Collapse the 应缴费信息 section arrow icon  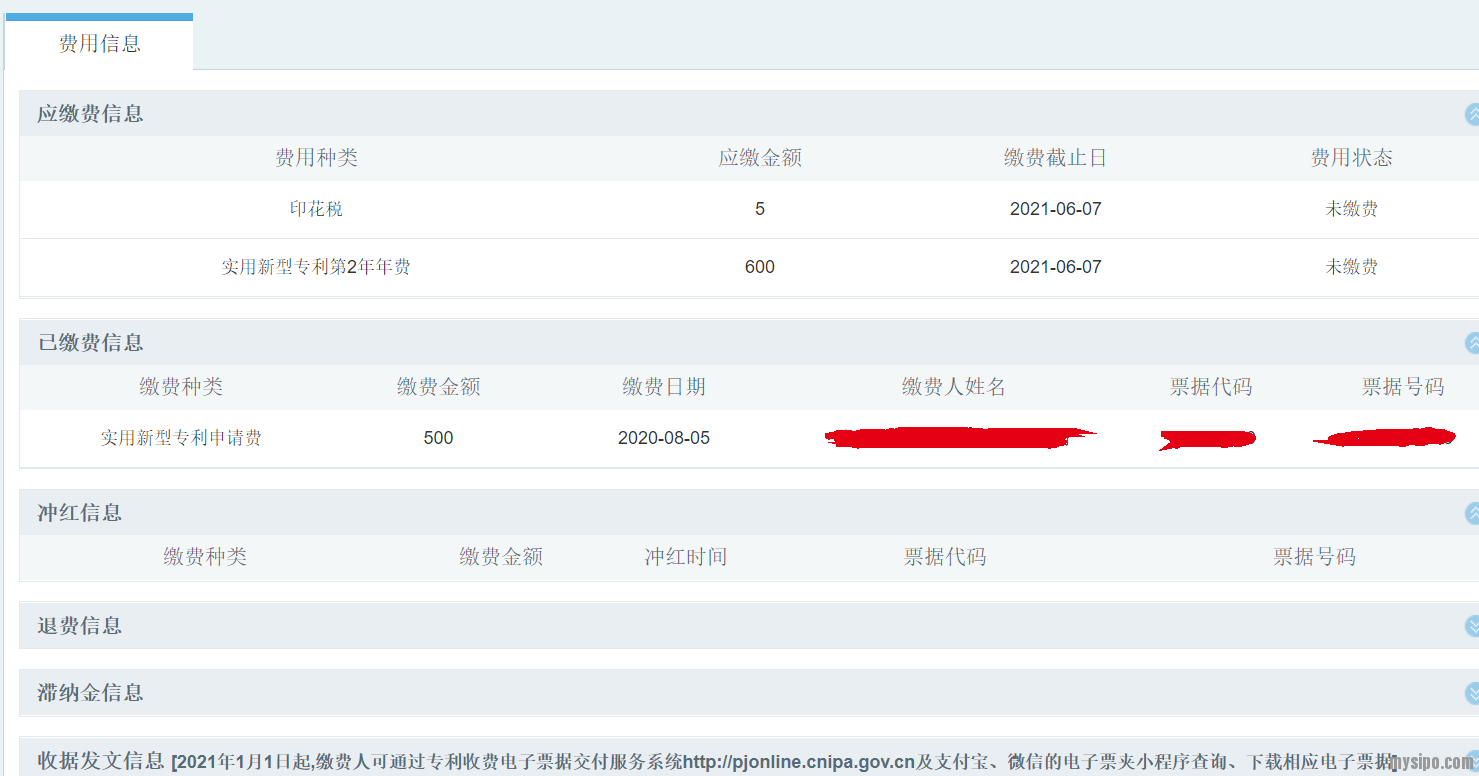(x=1472, y=114)
